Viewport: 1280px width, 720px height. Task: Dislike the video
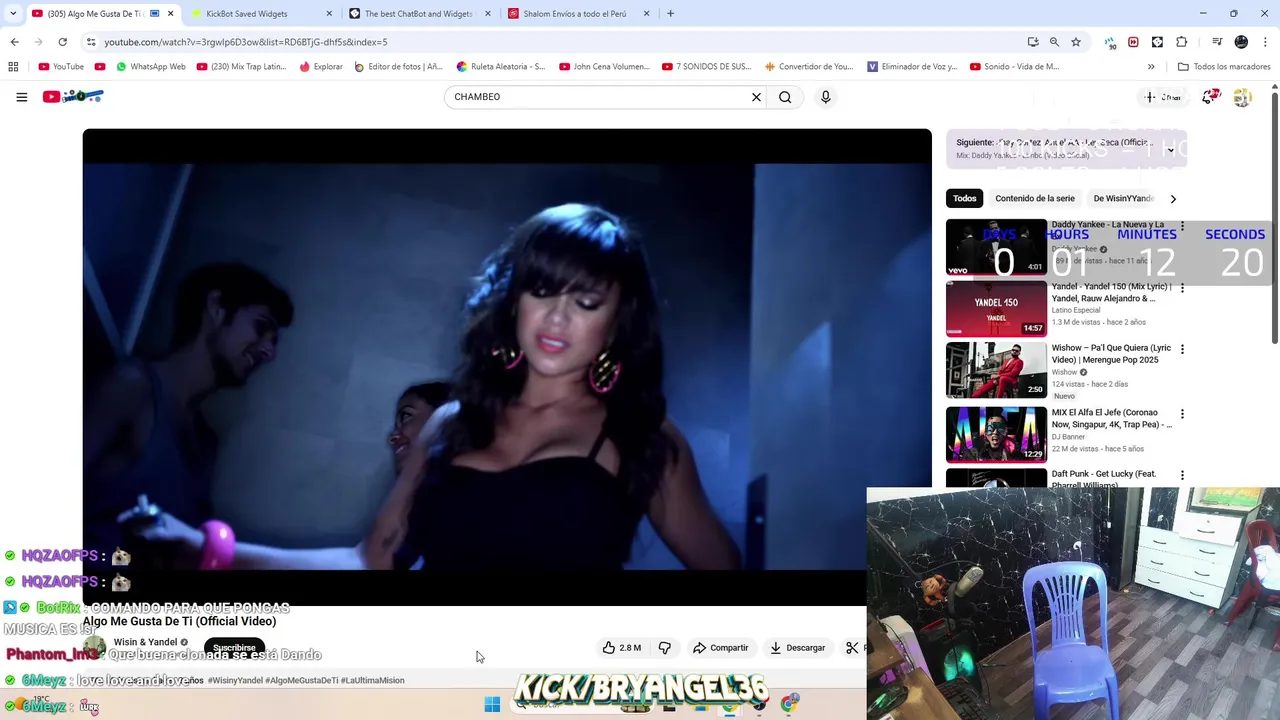[664, 648]
